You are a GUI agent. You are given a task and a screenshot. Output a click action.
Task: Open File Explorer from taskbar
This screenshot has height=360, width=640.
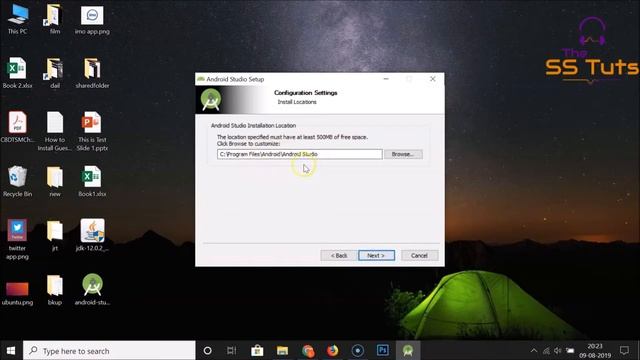tap(282, 351)
